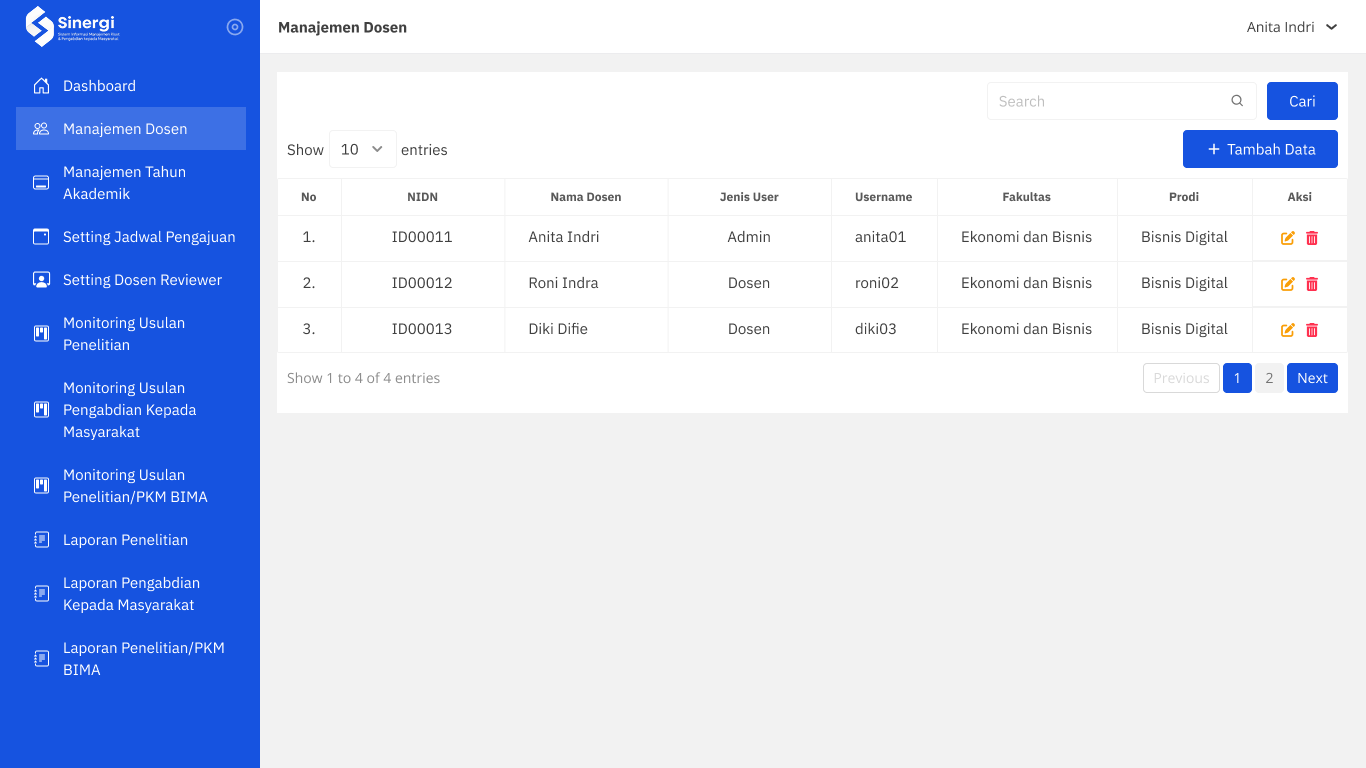The image size is (1366, 768).
Task: Click the Cari button
Action: [1302, 101]
